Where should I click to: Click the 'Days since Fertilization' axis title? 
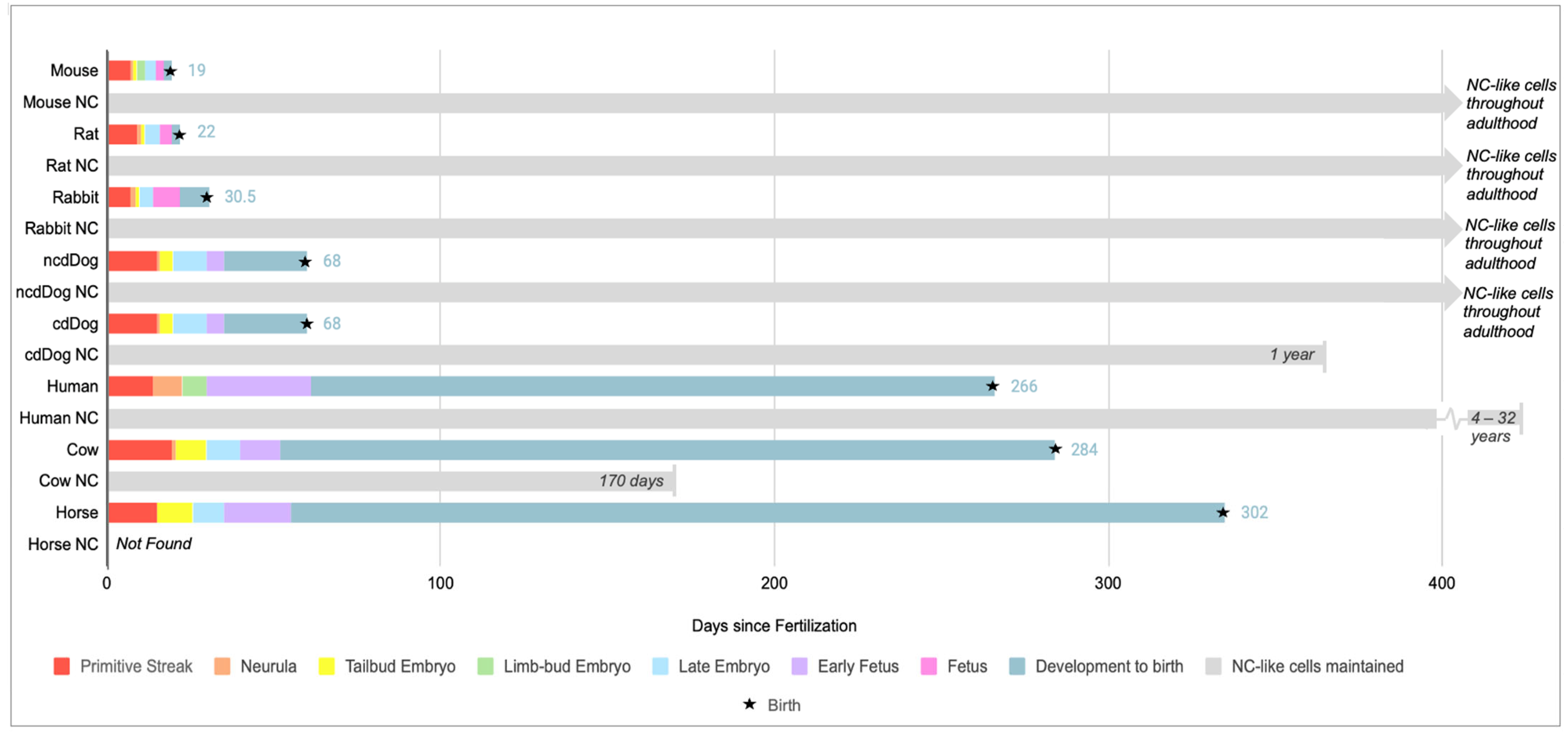[x=774, y=626]
